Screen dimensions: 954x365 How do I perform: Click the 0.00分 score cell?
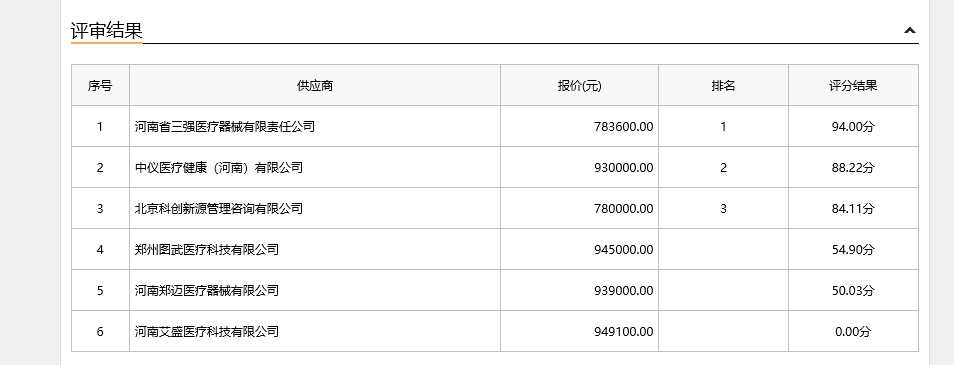[x=853, y=332]
